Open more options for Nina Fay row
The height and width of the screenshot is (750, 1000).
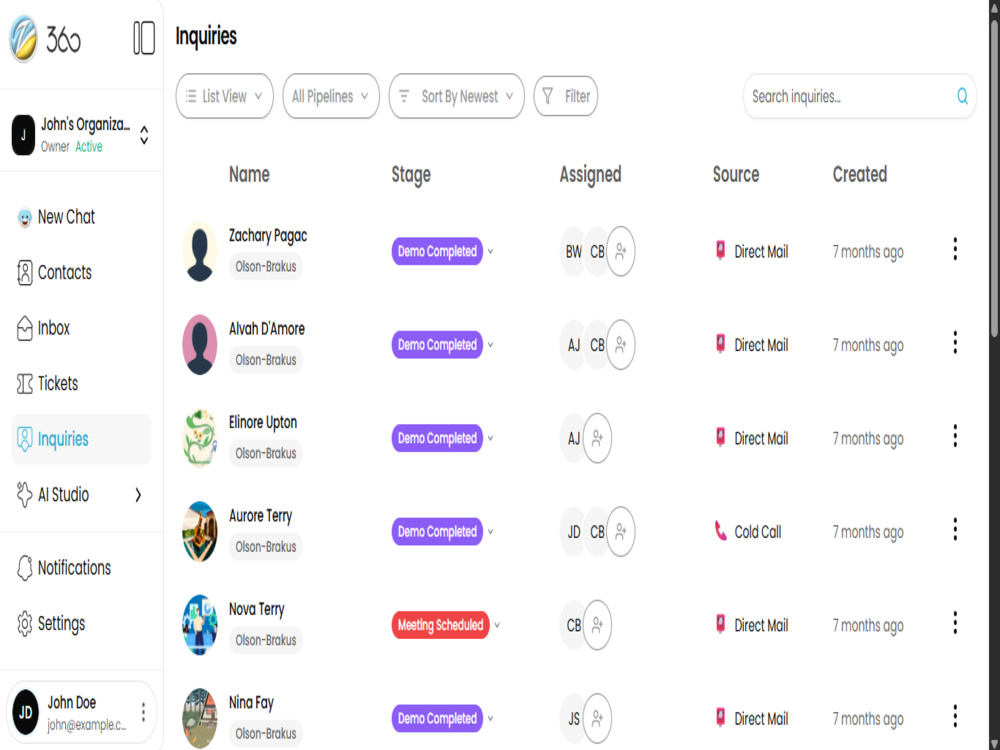coord(955,717)
